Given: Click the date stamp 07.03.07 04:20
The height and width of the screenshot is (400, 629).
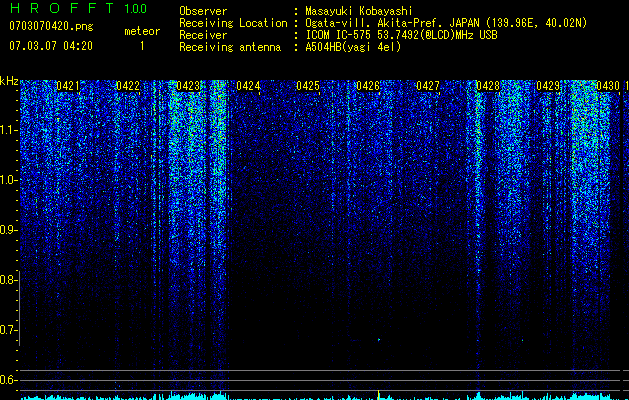Looking at the screenshot, I should pos(51,46).
